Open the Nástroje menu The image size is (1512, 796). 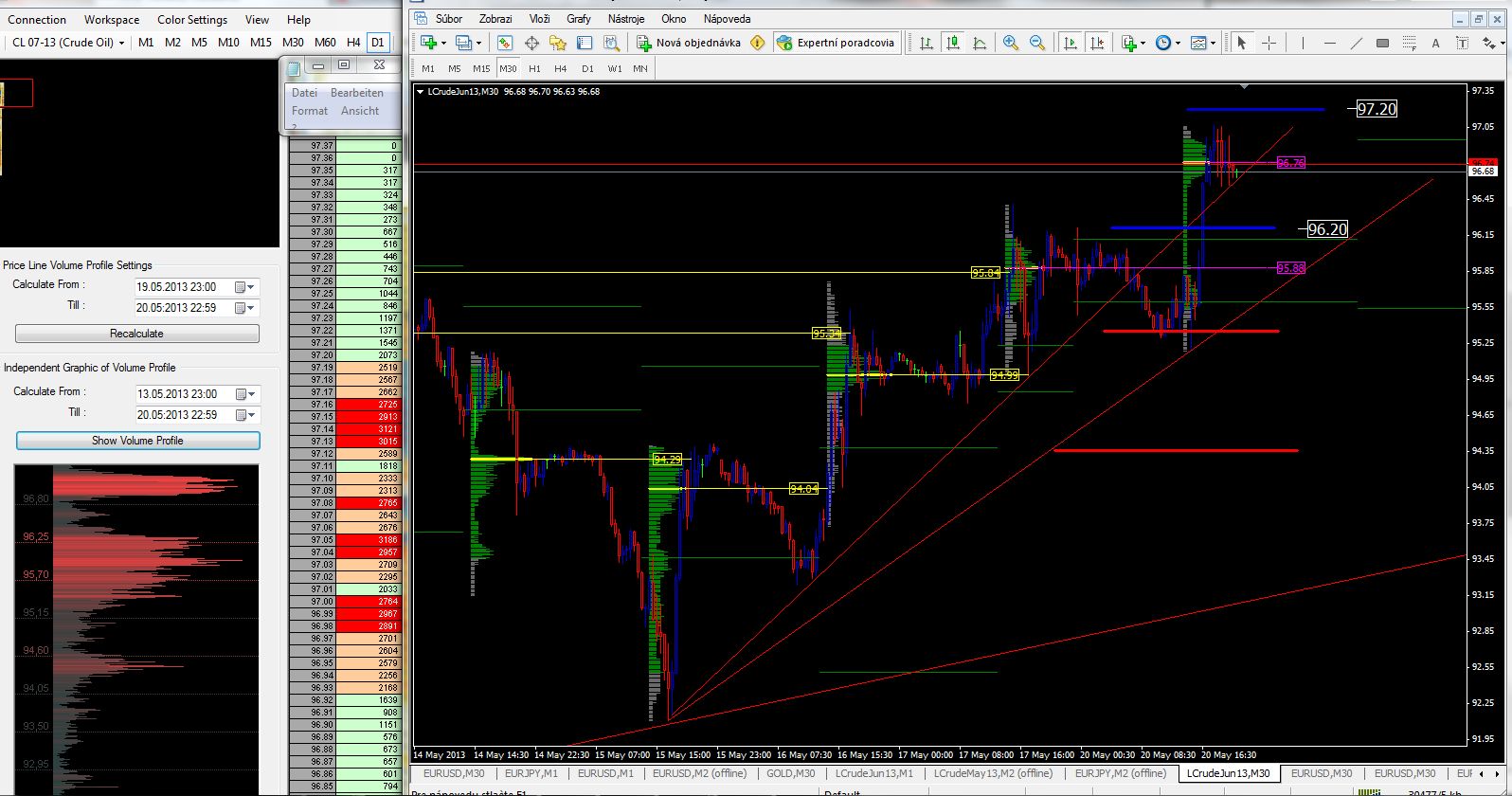point(626,19)
